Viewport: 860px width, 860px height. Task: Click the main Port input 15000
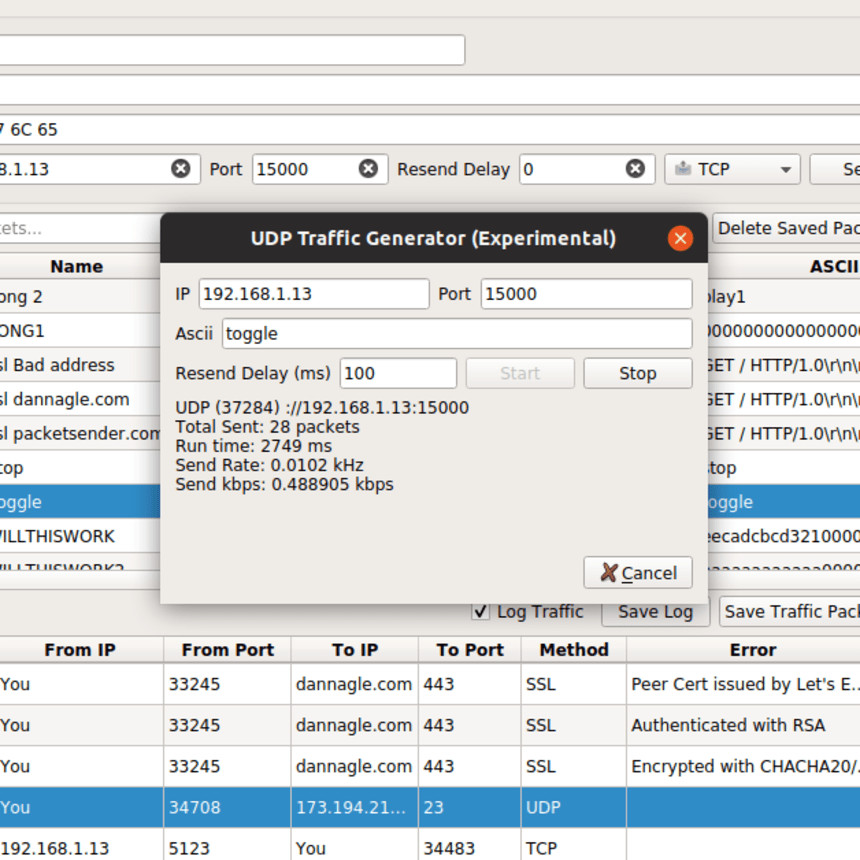pos(320,169)
